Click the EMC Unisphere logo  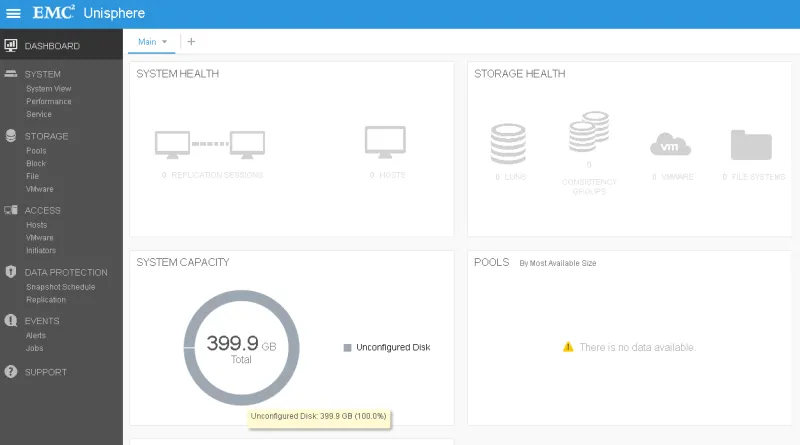pos(89,13)
